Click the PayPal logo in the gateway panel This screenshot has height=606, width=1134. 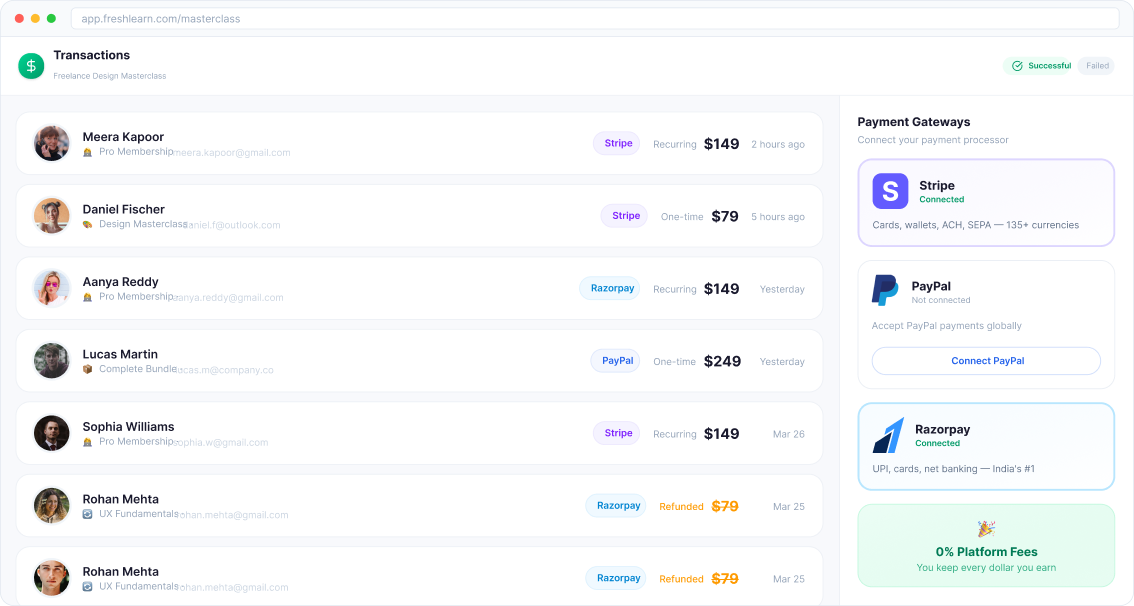point(885,289)
